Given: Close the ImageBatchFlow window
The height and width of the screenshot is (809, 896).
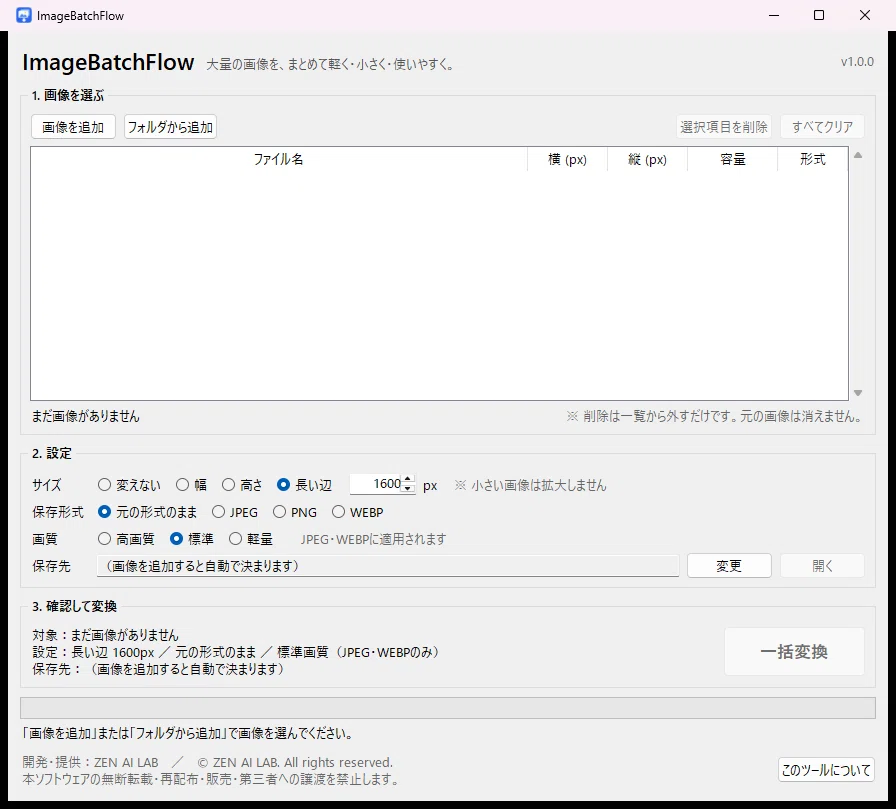Looking at the screenshot, I should 865,15.
